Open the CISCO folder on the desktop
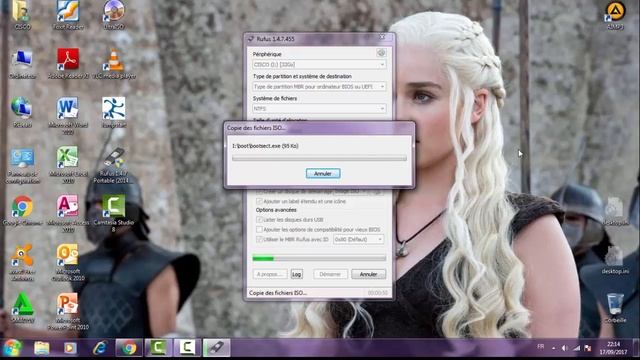Screen dimensions: 640x360 pos(22,15)
